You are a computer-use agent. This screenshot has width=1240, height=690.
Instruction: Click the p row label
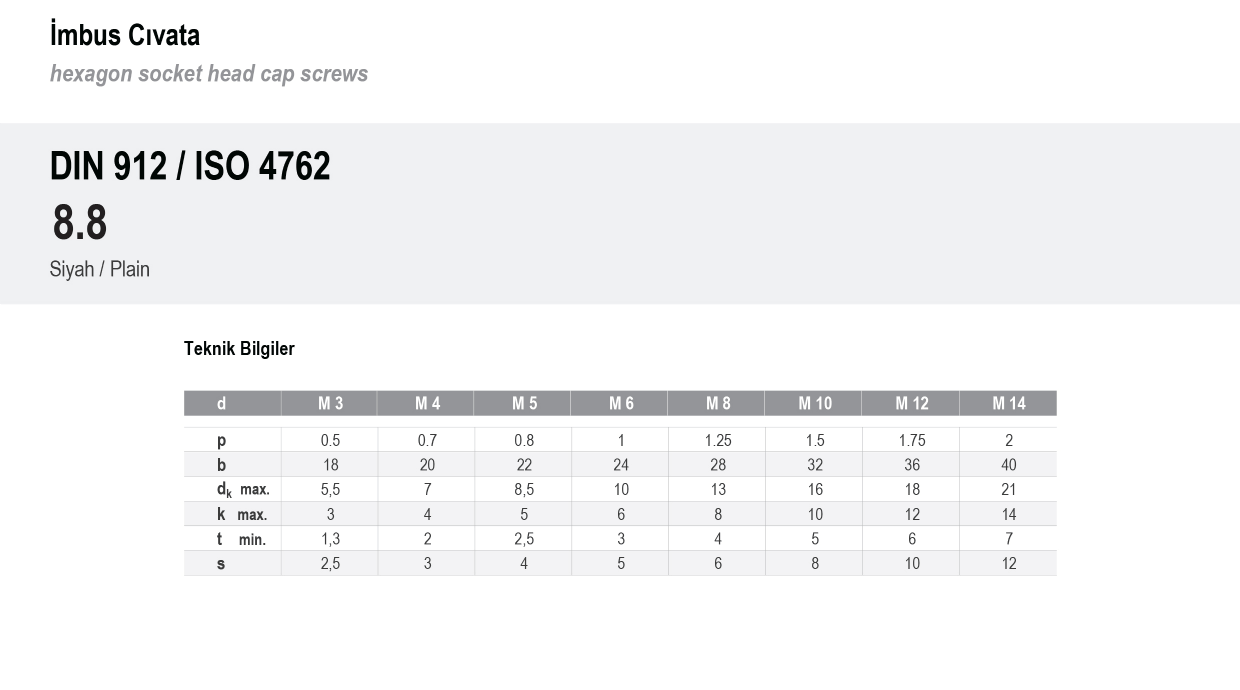[x=221, y=440]
